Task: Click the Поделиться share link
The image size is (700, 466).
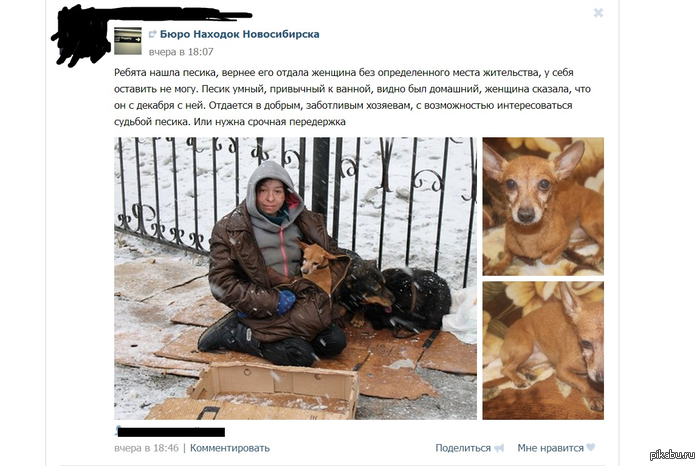Action: point(463,448)
